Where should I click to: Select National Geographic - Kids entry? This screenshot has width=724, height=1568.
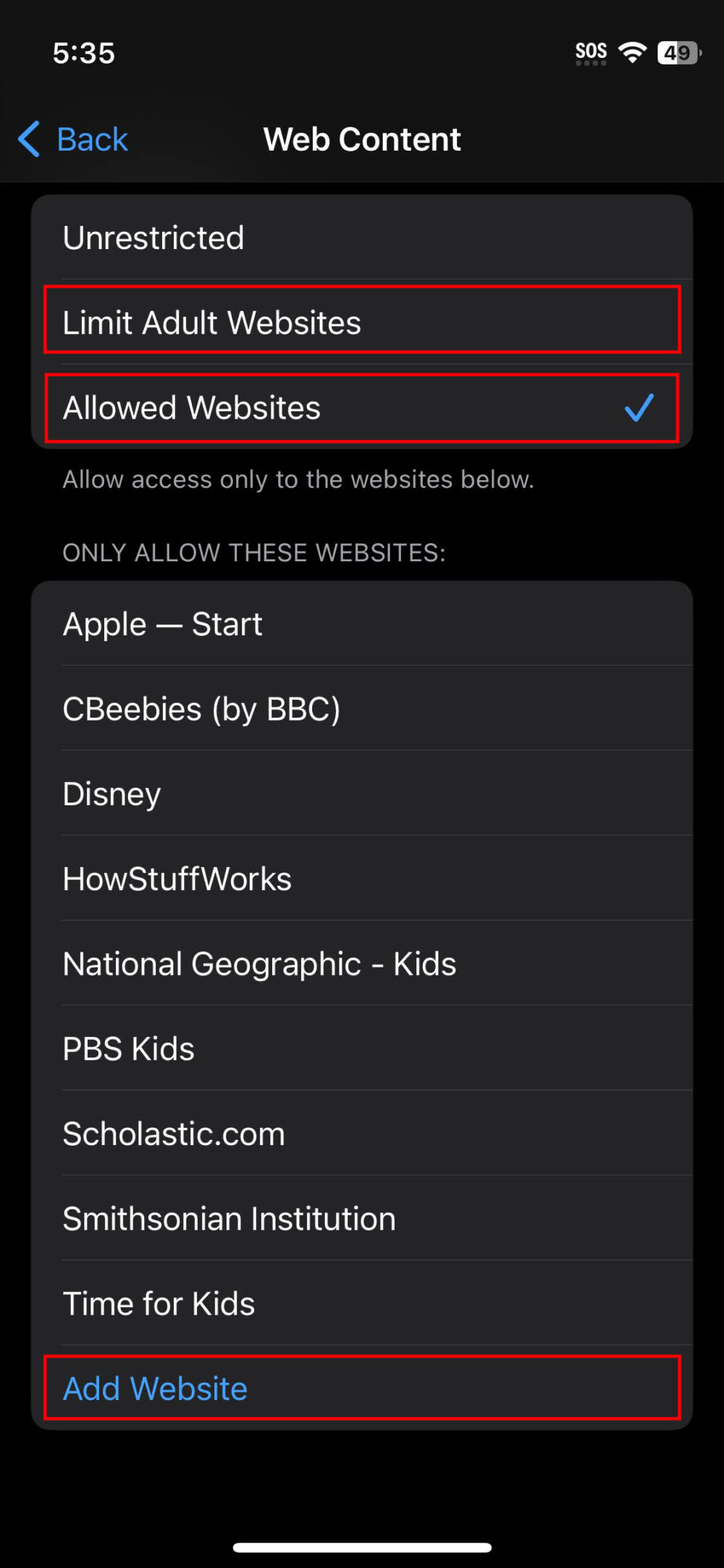click(362, 964)
